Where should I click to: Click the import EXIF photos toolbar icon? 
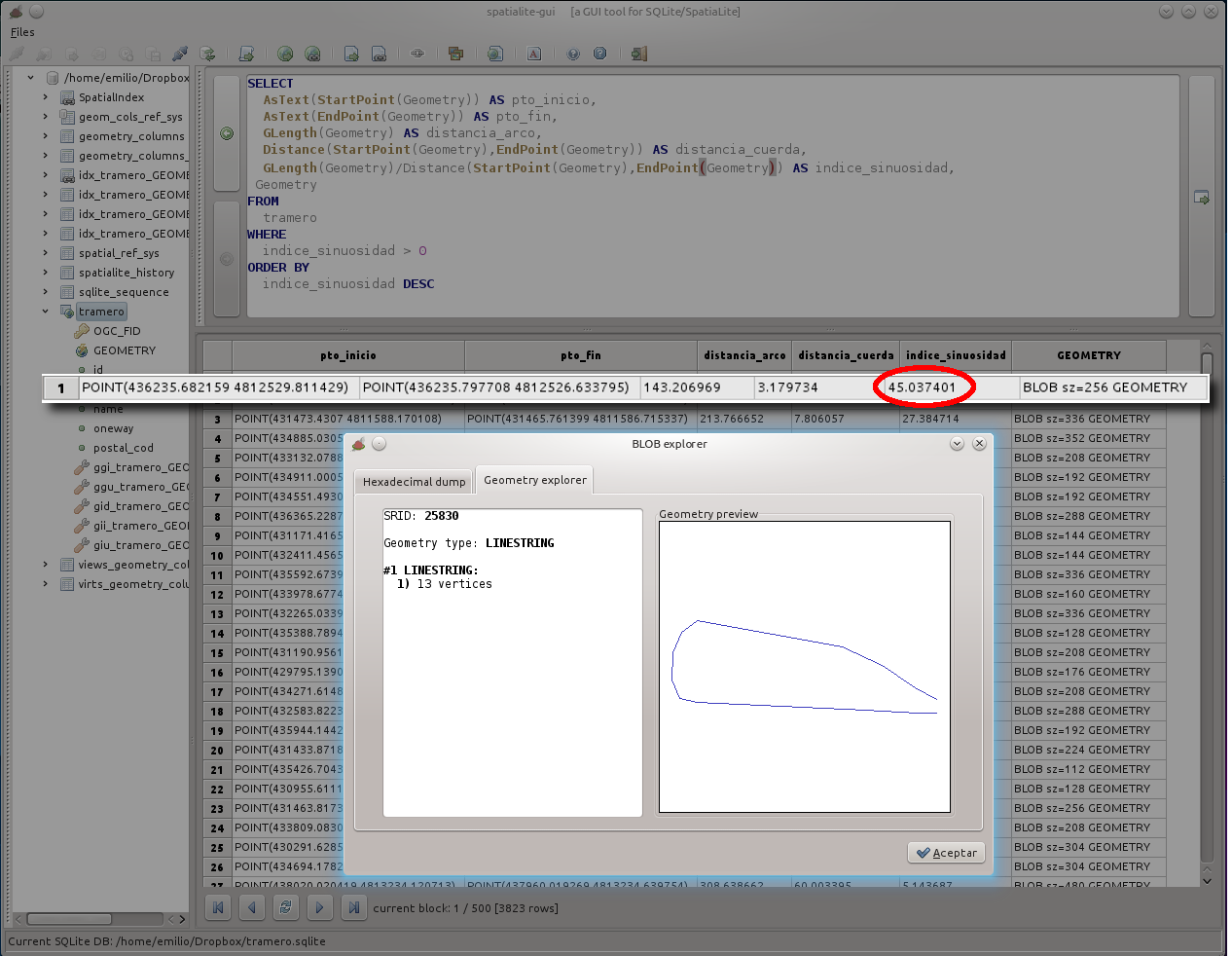tap(455, 54)
